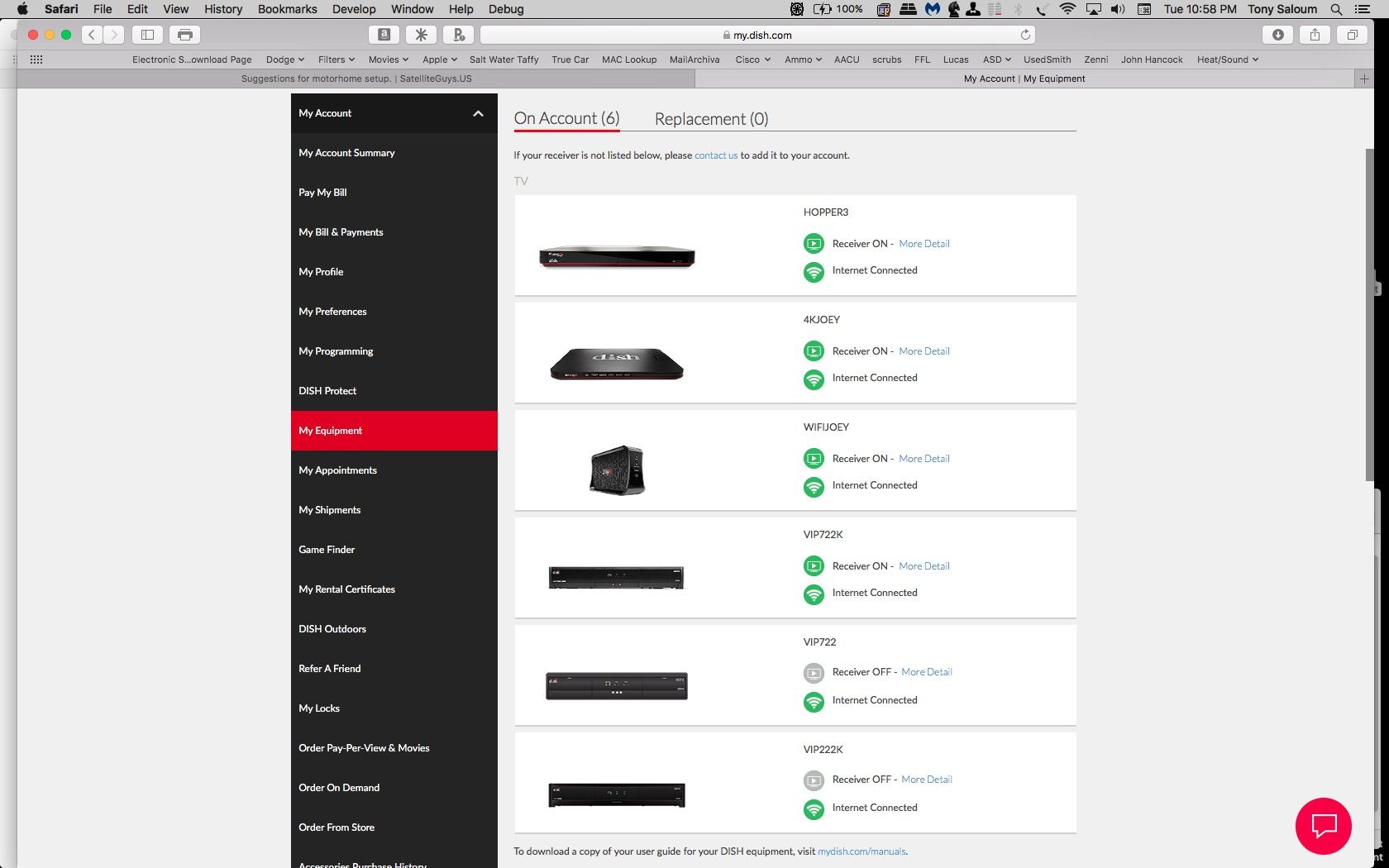Open the Movies bookmarks folder dropdown
1389x868 pixels.
point(389,60)
